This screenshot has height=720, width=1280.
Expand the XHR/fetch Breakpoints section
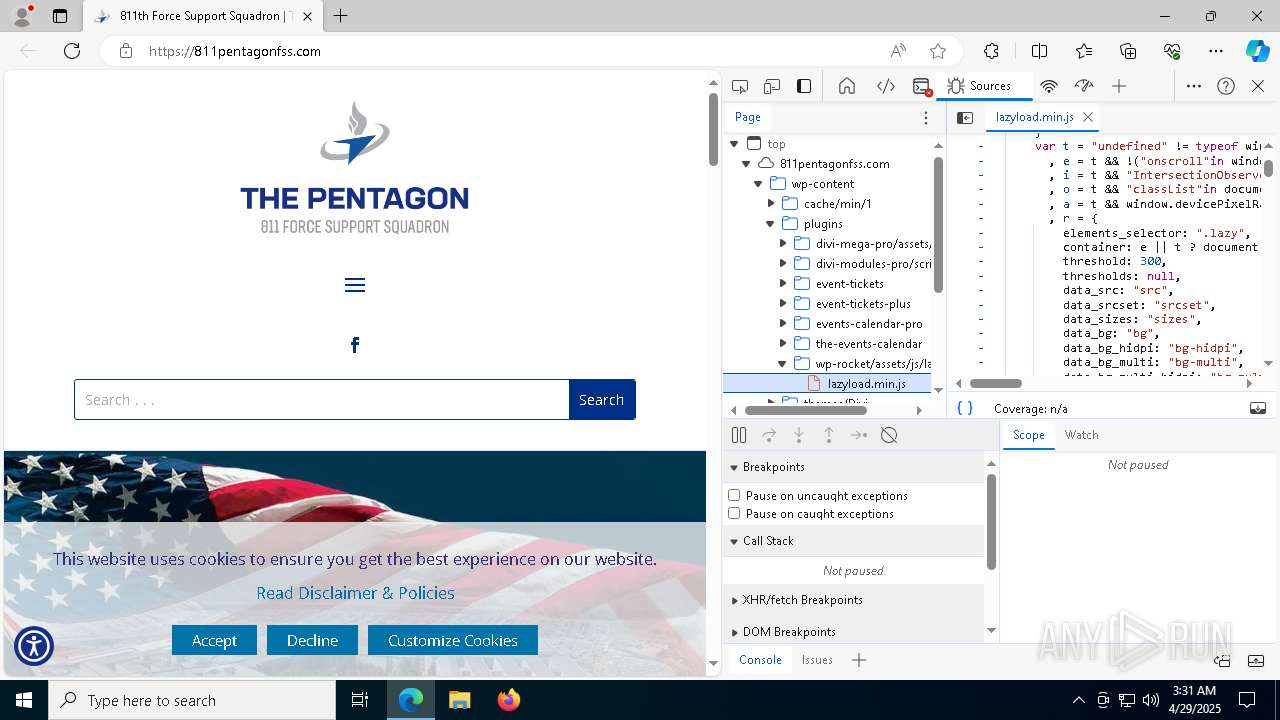coord(734,600)
